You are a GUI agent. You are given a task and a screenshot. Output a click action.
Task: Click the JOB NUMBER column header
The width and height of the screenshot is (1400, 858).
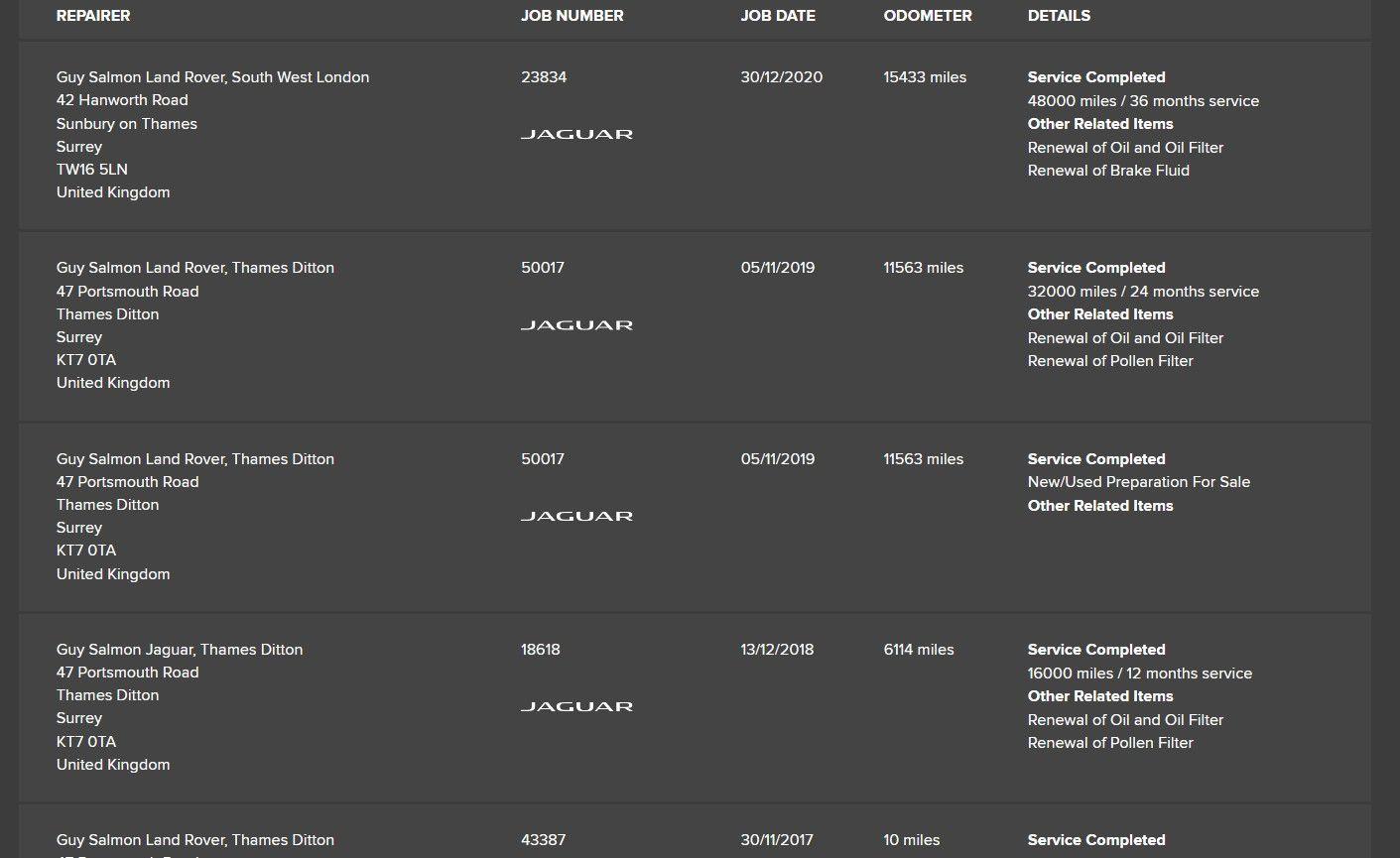pyautogui.click(x=573, y=16)
